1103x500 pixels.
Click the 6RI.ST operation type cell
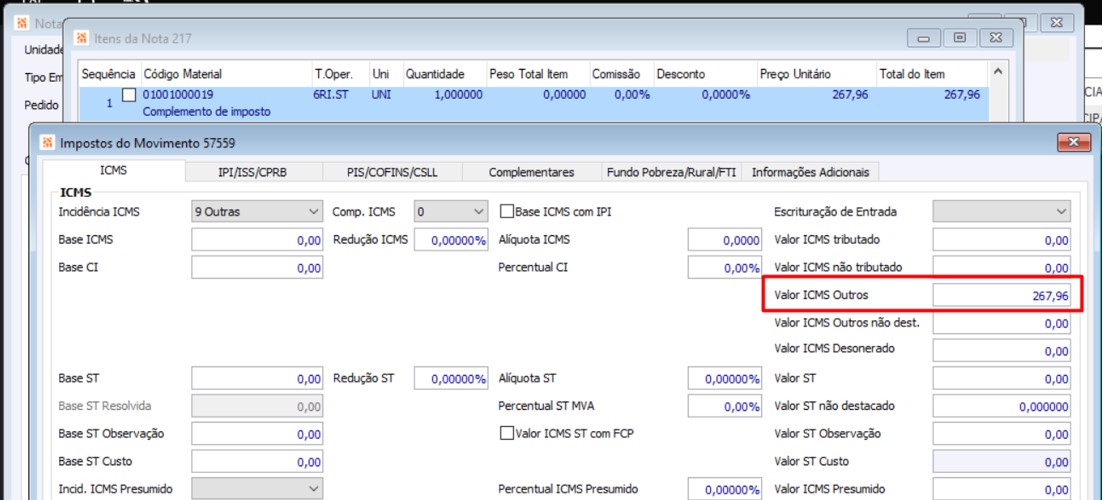(331, 94)
